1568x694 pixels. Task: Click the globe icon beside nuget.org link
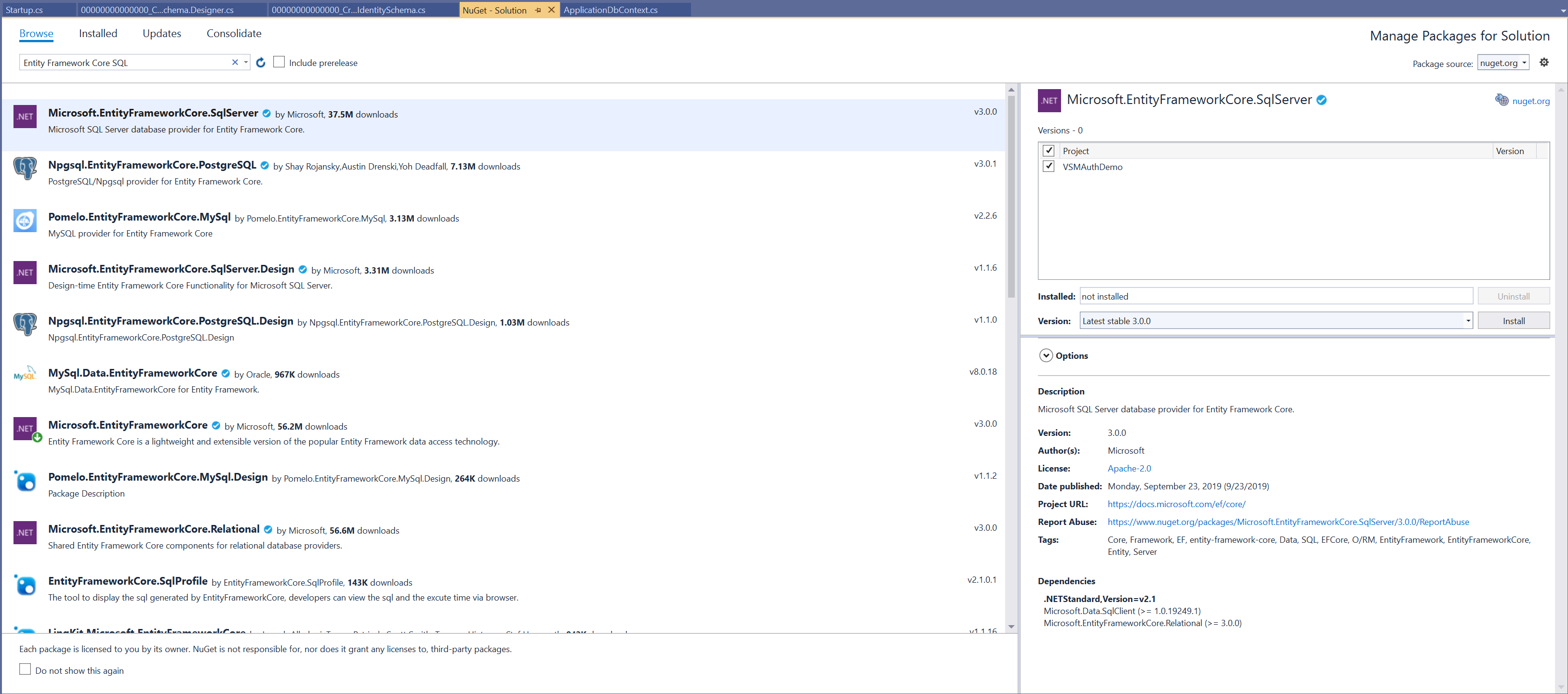point(1502,100)
